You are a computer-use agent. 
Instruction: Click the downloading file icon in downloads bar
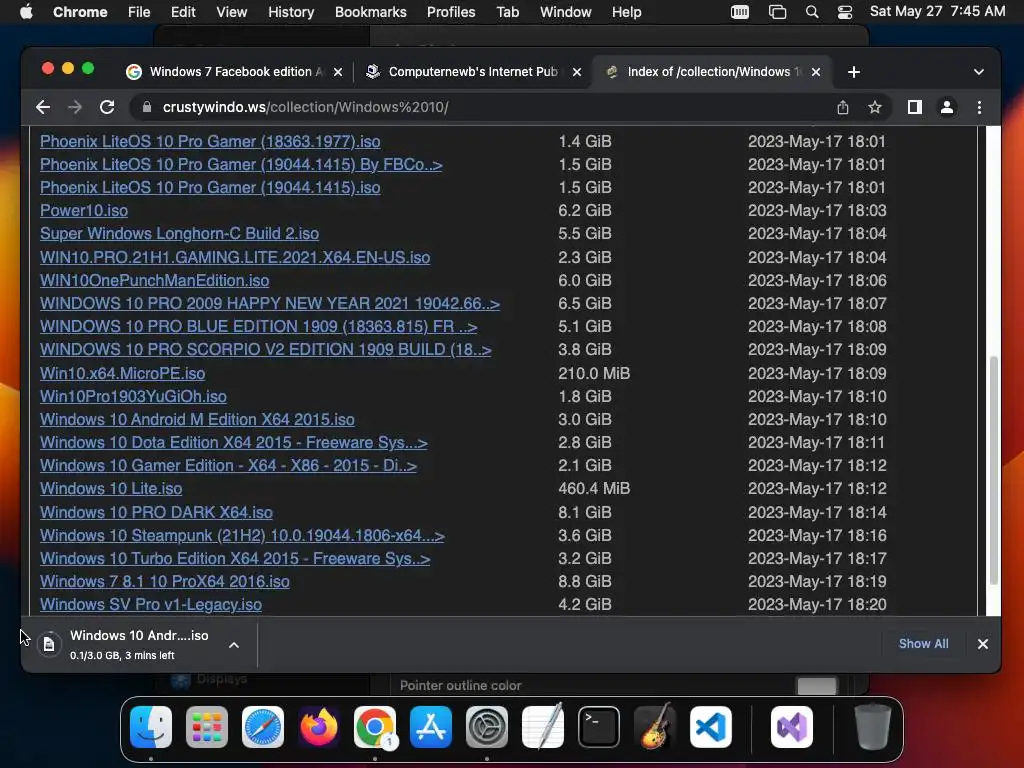point(49,645)
